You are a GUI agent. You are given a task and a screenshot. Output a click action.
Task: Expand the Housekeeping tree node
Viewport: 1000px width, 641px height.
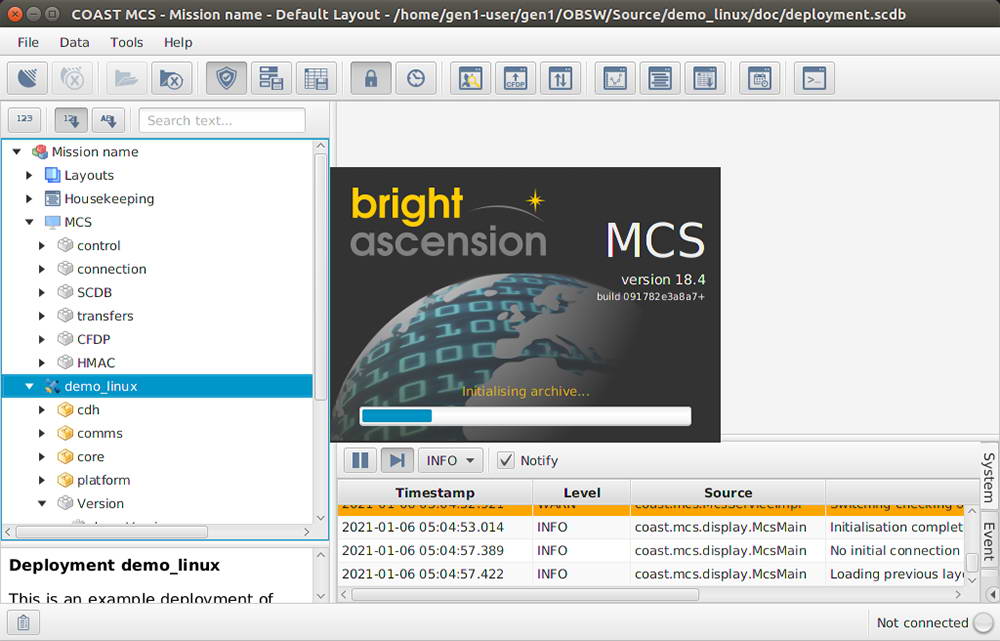(x=29, y=198)
